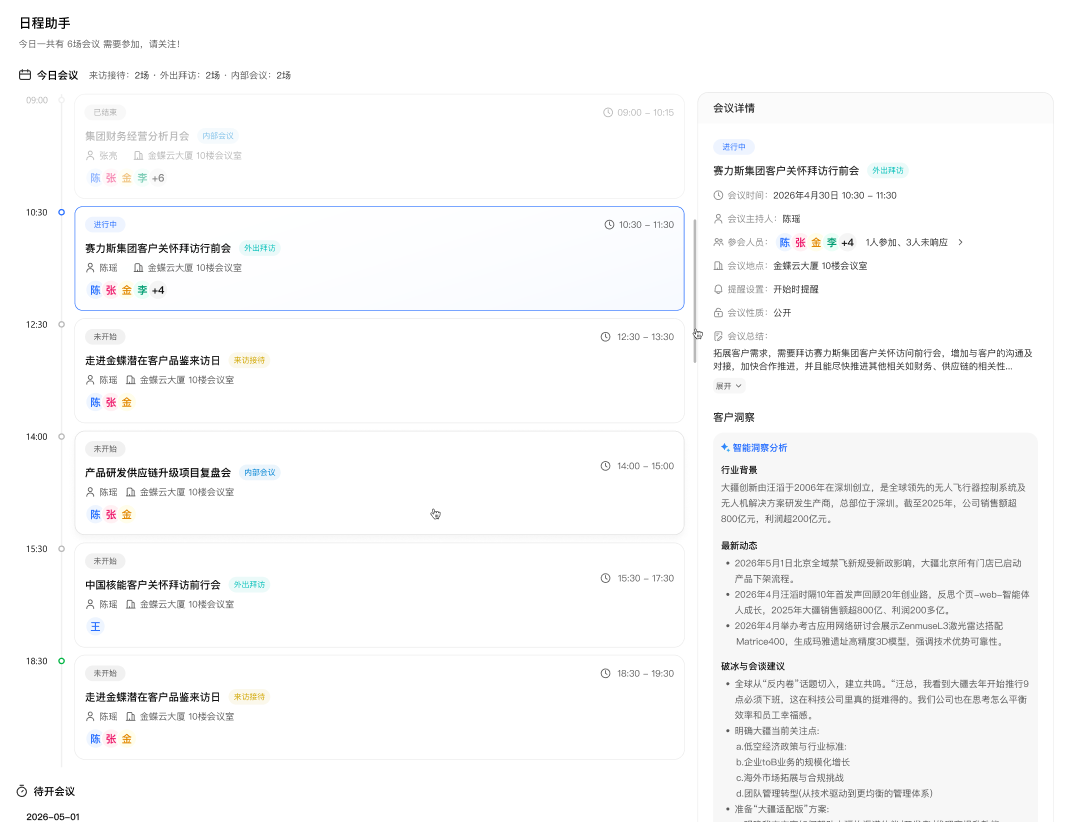Click the clock icon next to 15:30 – 17:30
Screen dimensions: 1066x822
point(605,578)
